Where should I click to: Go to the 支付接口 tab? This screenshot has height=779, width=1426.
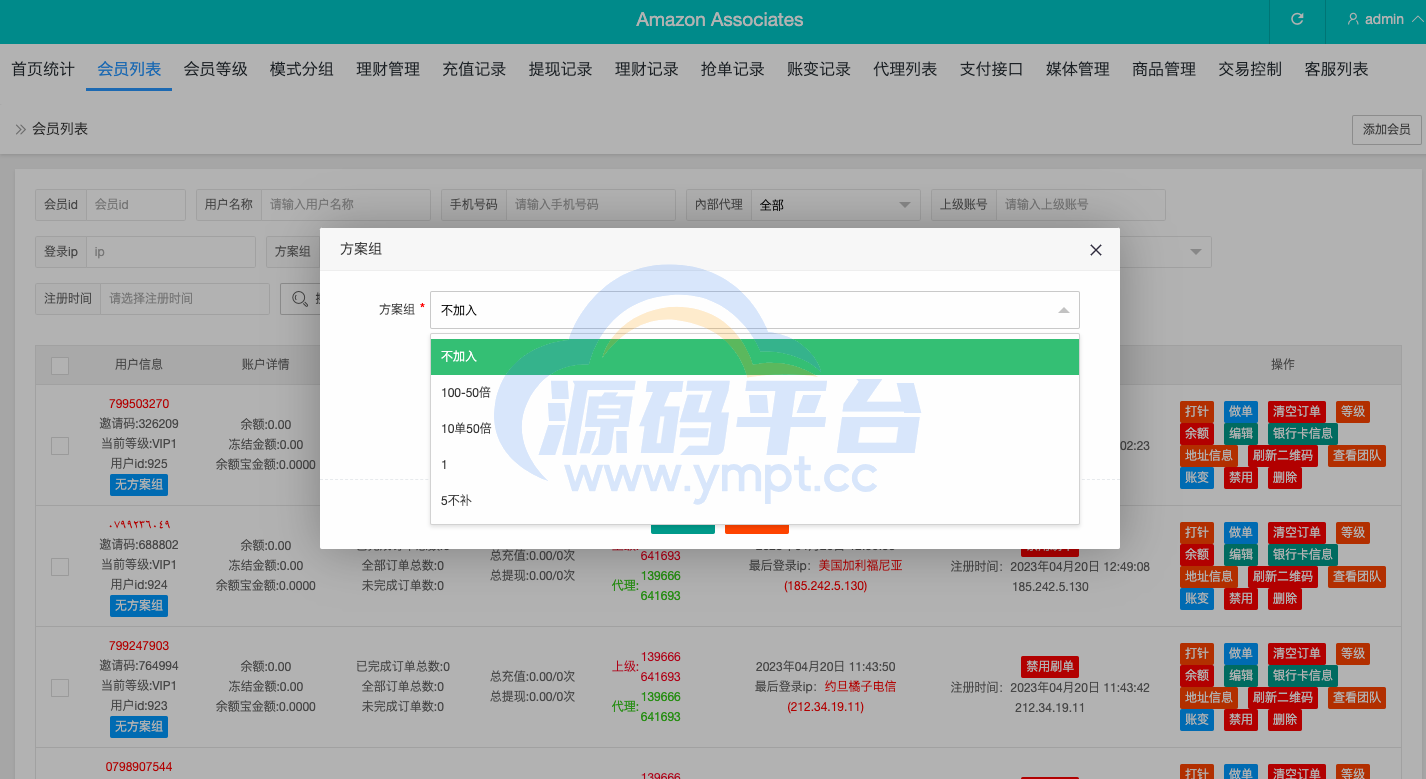click(x=992, y=69)
